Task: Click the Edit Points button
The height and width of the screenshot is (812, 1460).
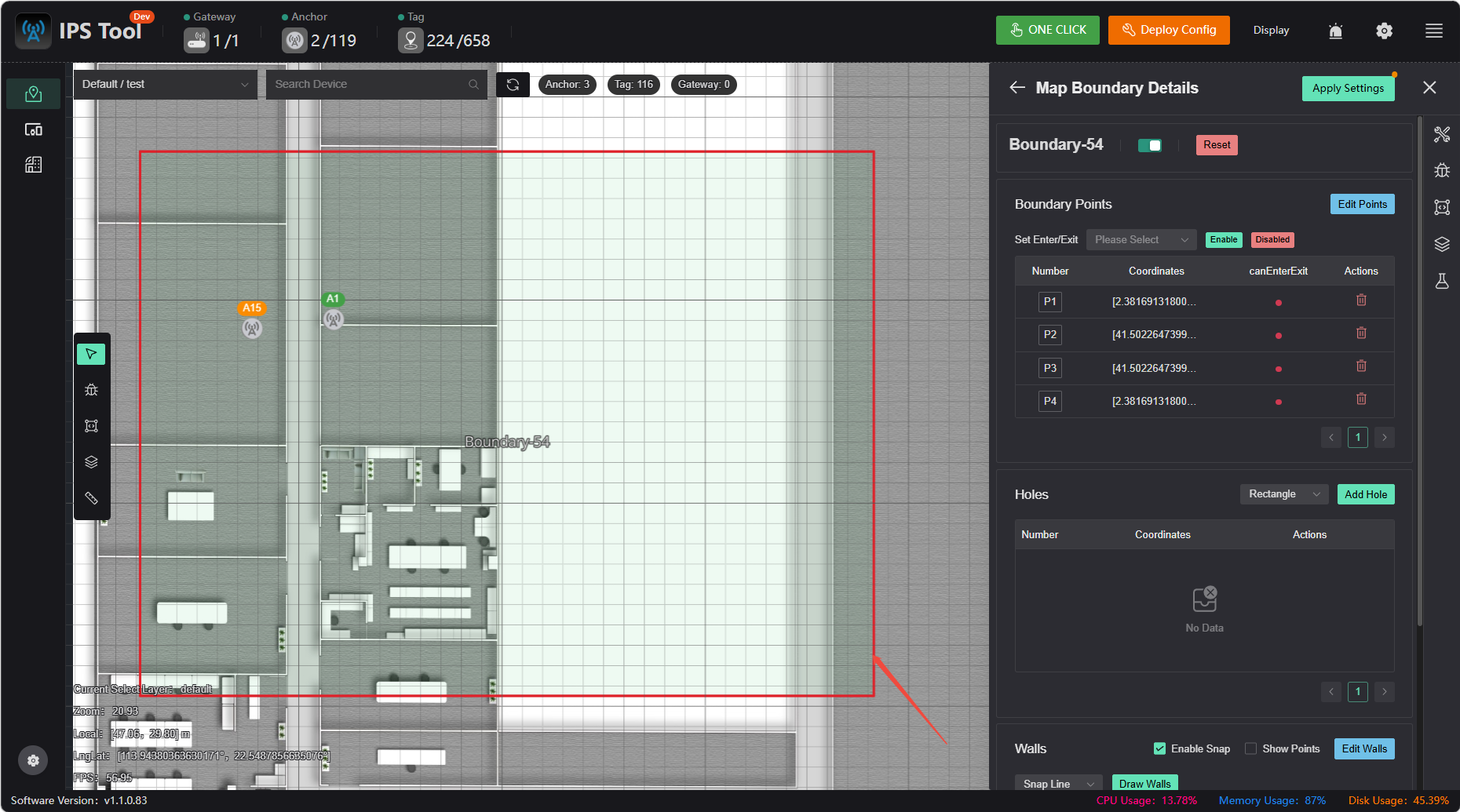Action: coord(1362,204)
